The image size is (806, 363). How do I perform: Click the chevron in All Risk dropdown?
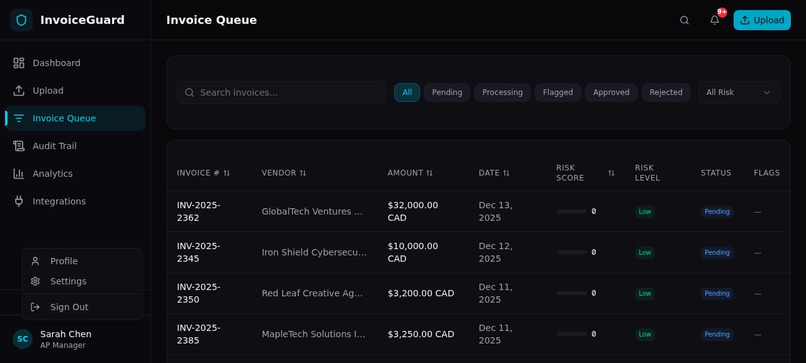click(767, 93)
